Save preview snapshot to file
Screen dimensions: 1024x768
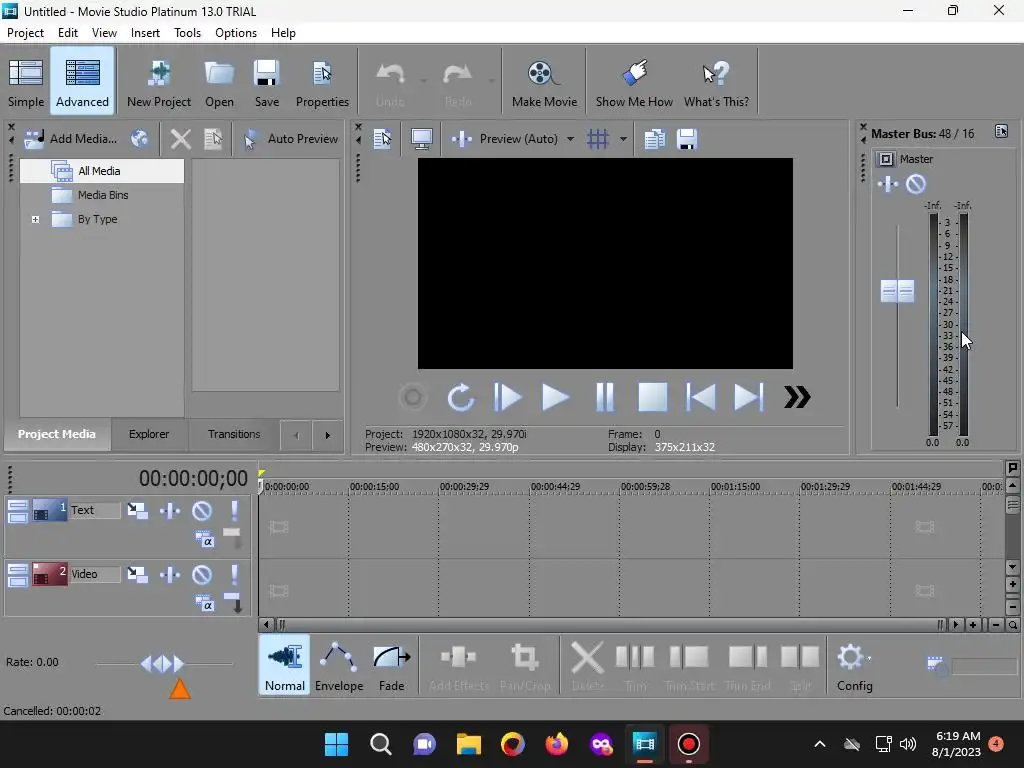click(x=687, y=139)
